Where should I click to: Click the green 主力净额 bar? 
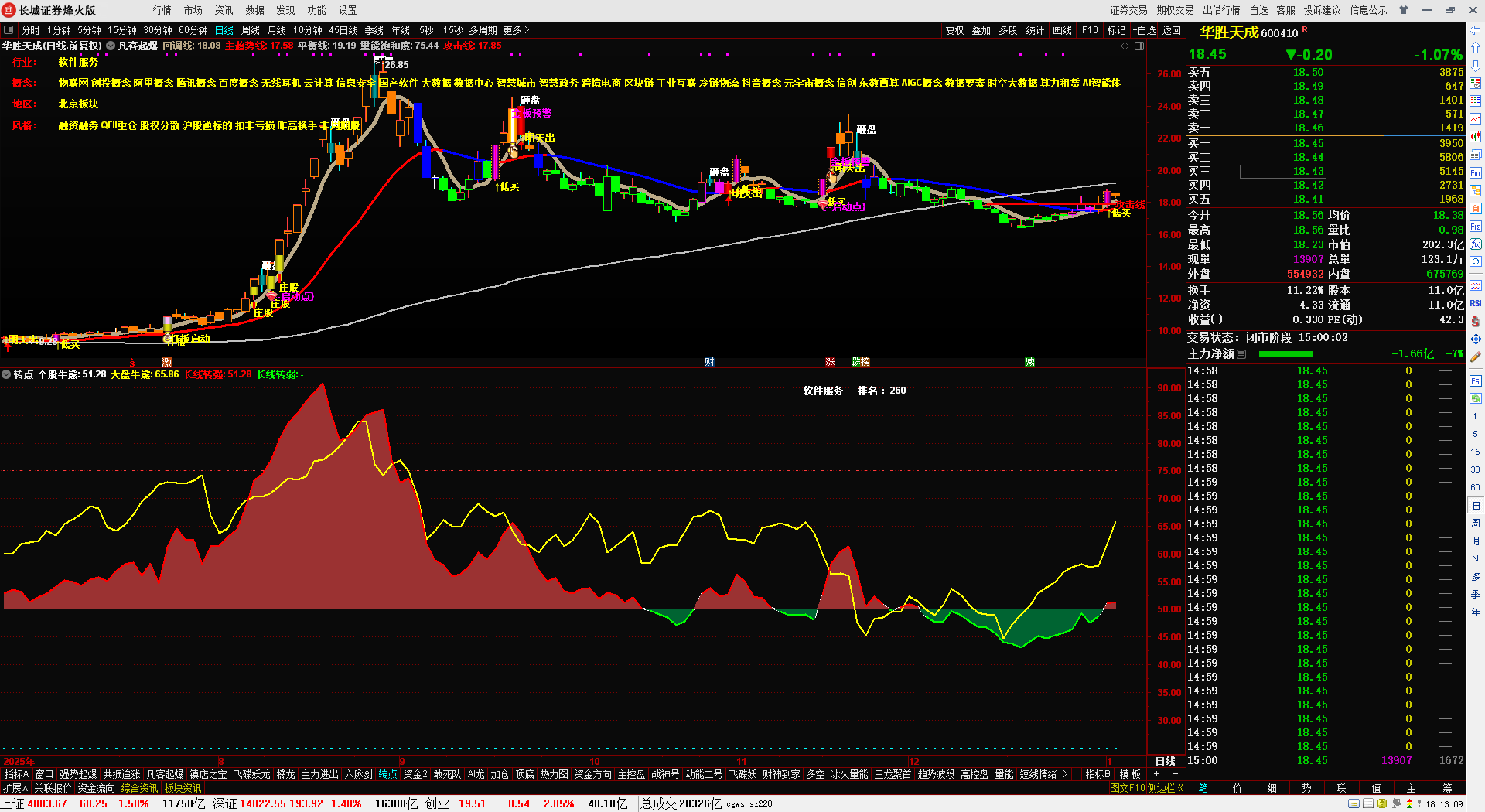[1286, 354]
